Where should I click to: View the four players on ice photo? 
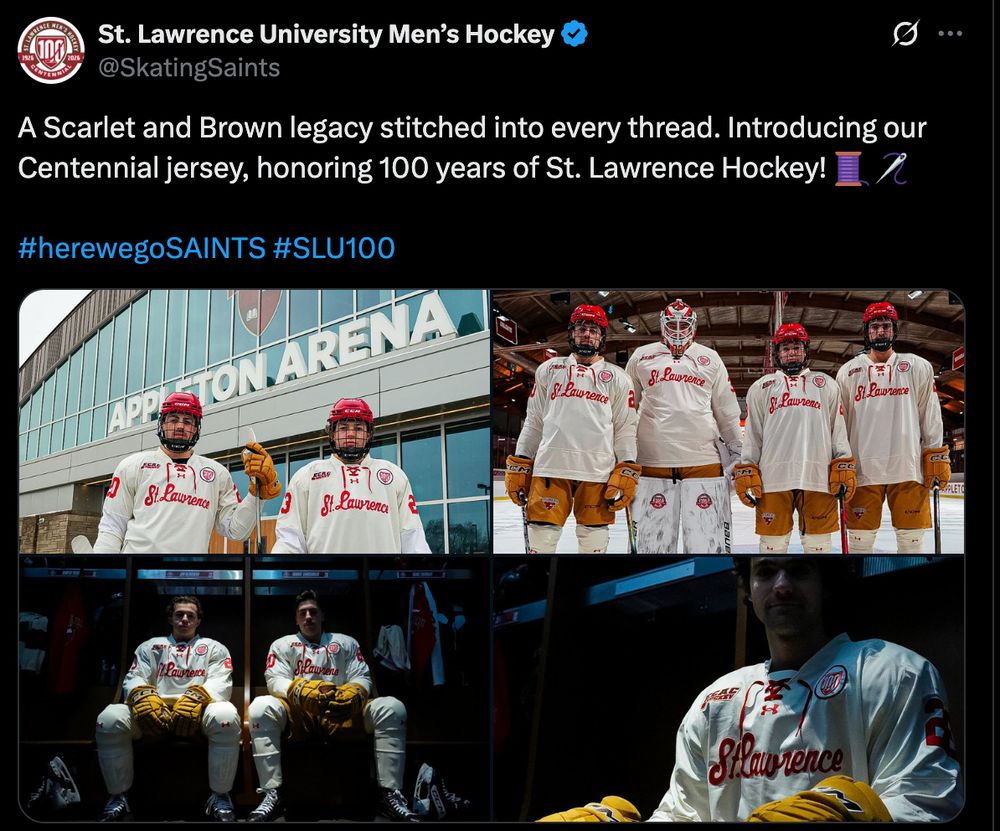(728, 422)
